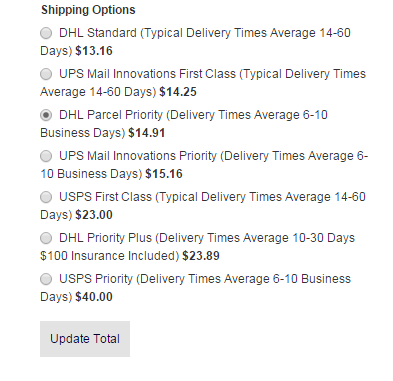Click the DHL Standard label text
The height and width of the screenshot is (381, 393).
click(x=98, y=33)
